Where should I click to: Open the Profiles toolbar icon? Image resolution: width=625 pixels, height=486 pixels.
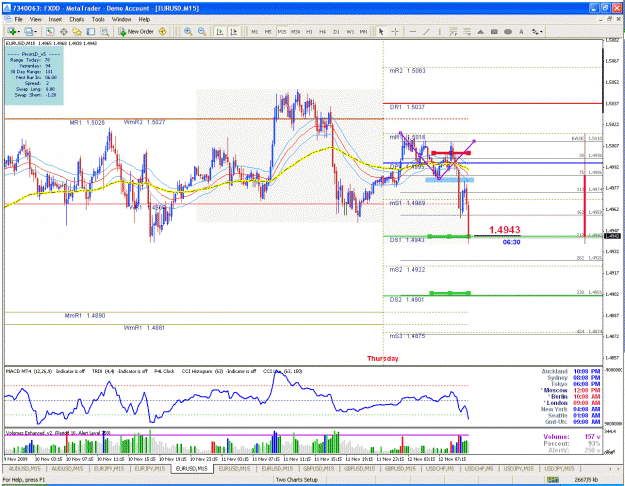pos(28,31)
